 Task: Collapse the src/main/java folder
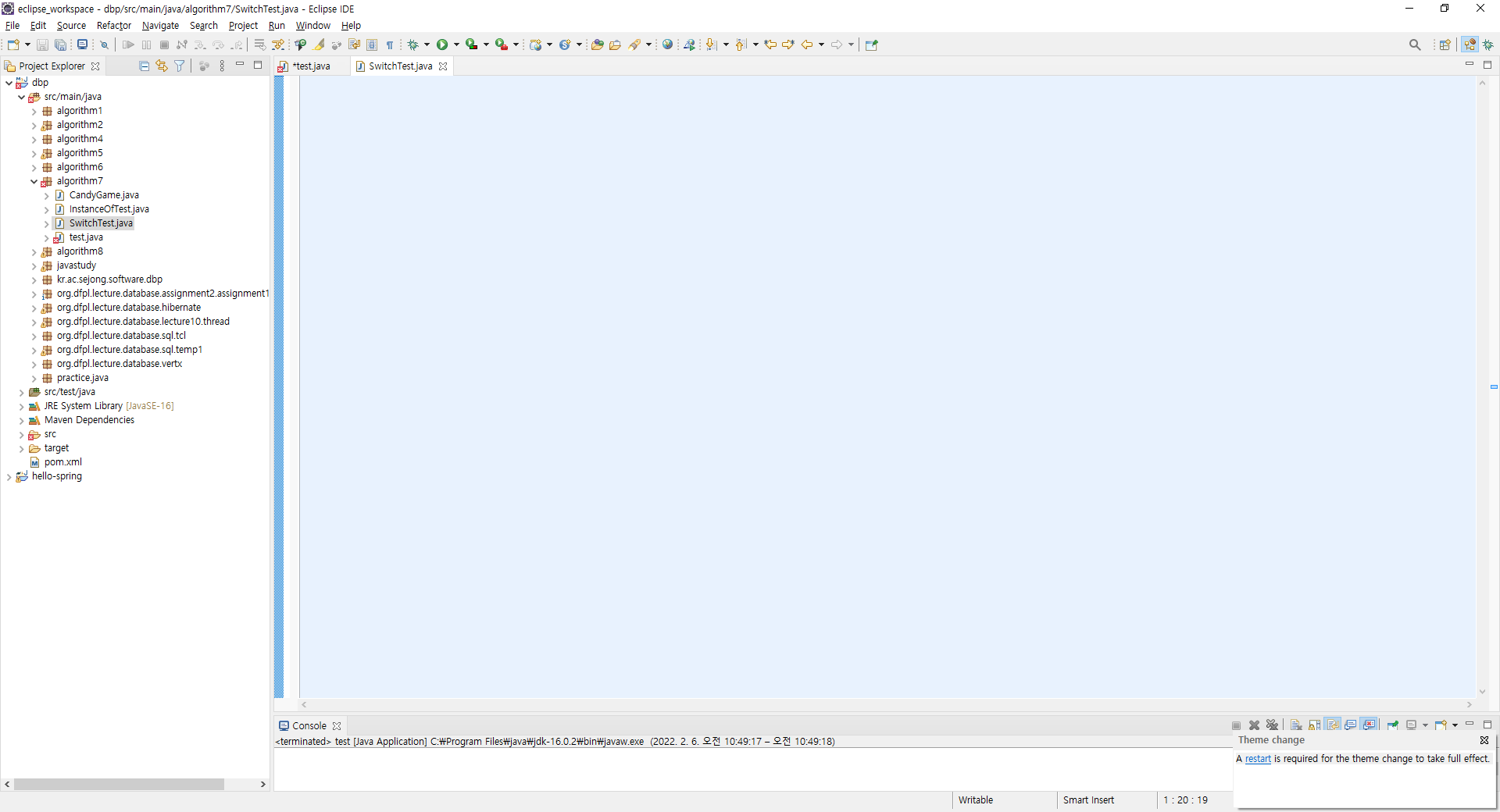click(x=21, y=97)
